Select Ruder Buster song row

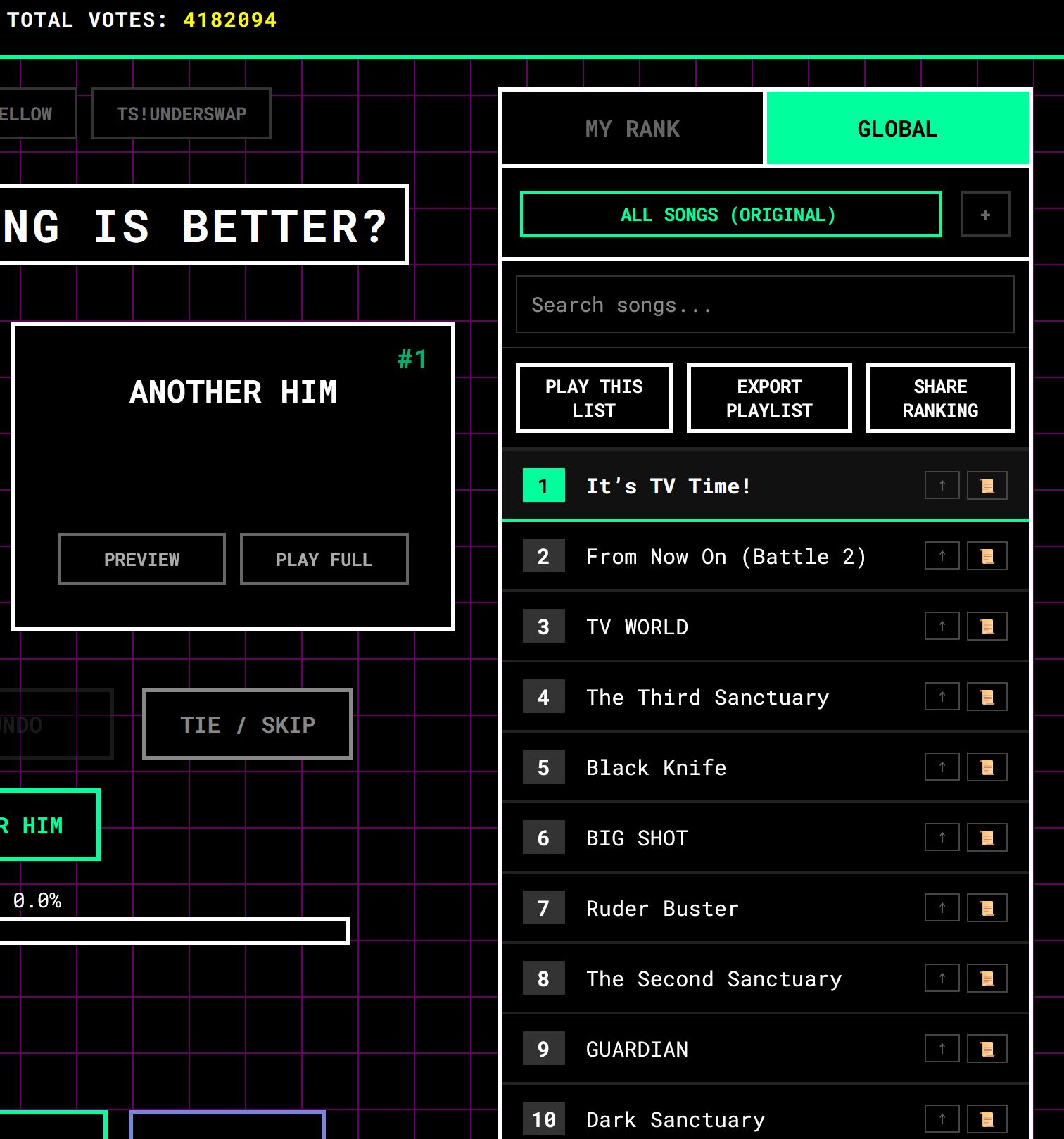765,908
